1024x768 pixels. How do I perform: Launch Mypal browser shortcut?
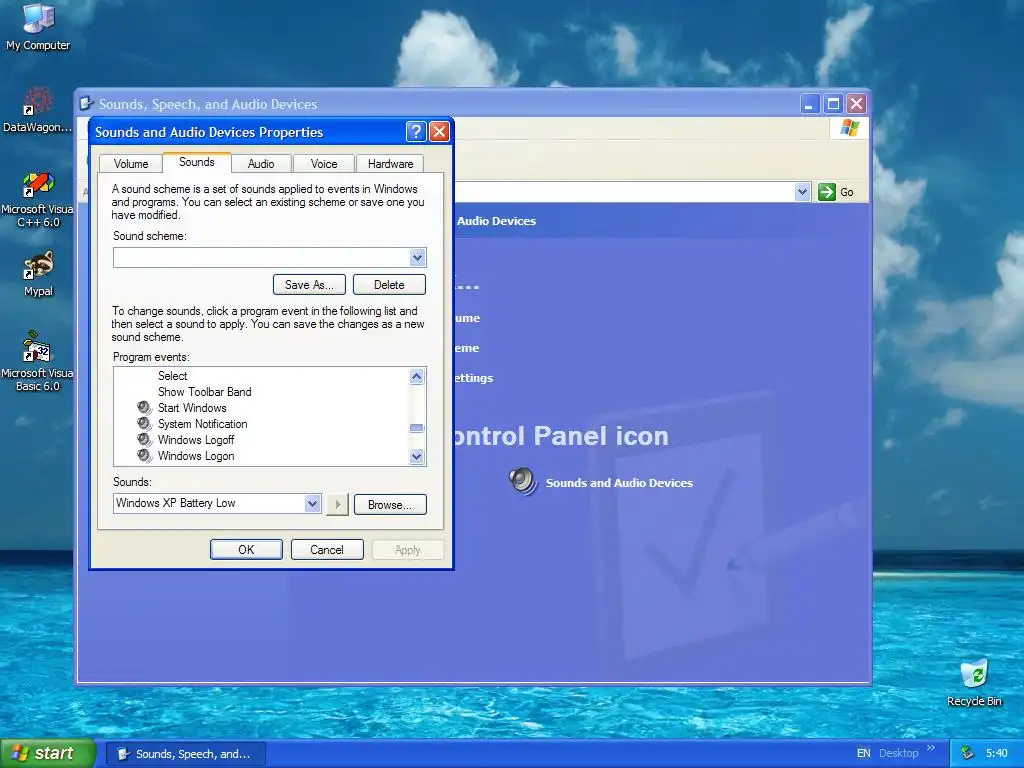coord(38,273)
